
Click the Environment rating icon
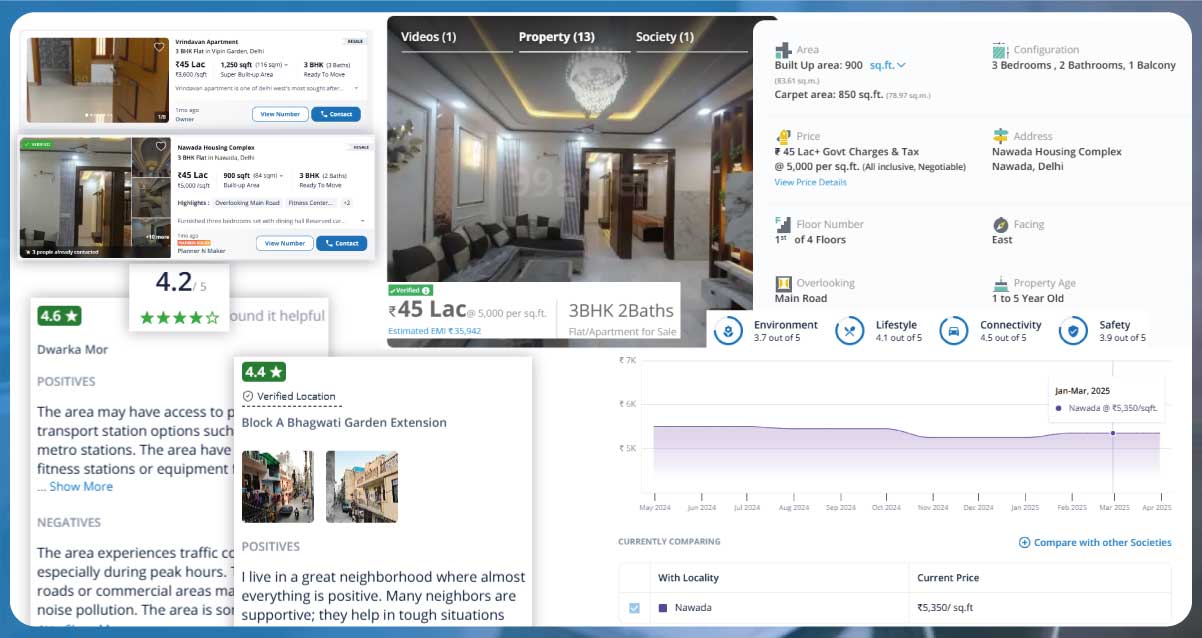click(x=727, y=330)
